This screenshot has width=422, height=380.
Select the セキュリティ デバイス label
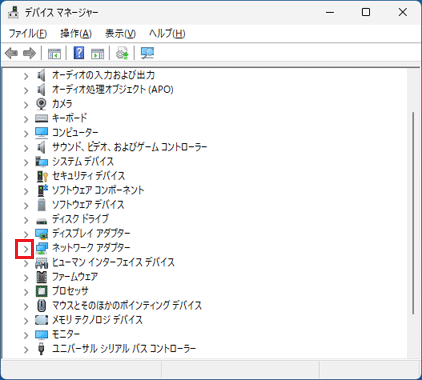pos(88,176)
